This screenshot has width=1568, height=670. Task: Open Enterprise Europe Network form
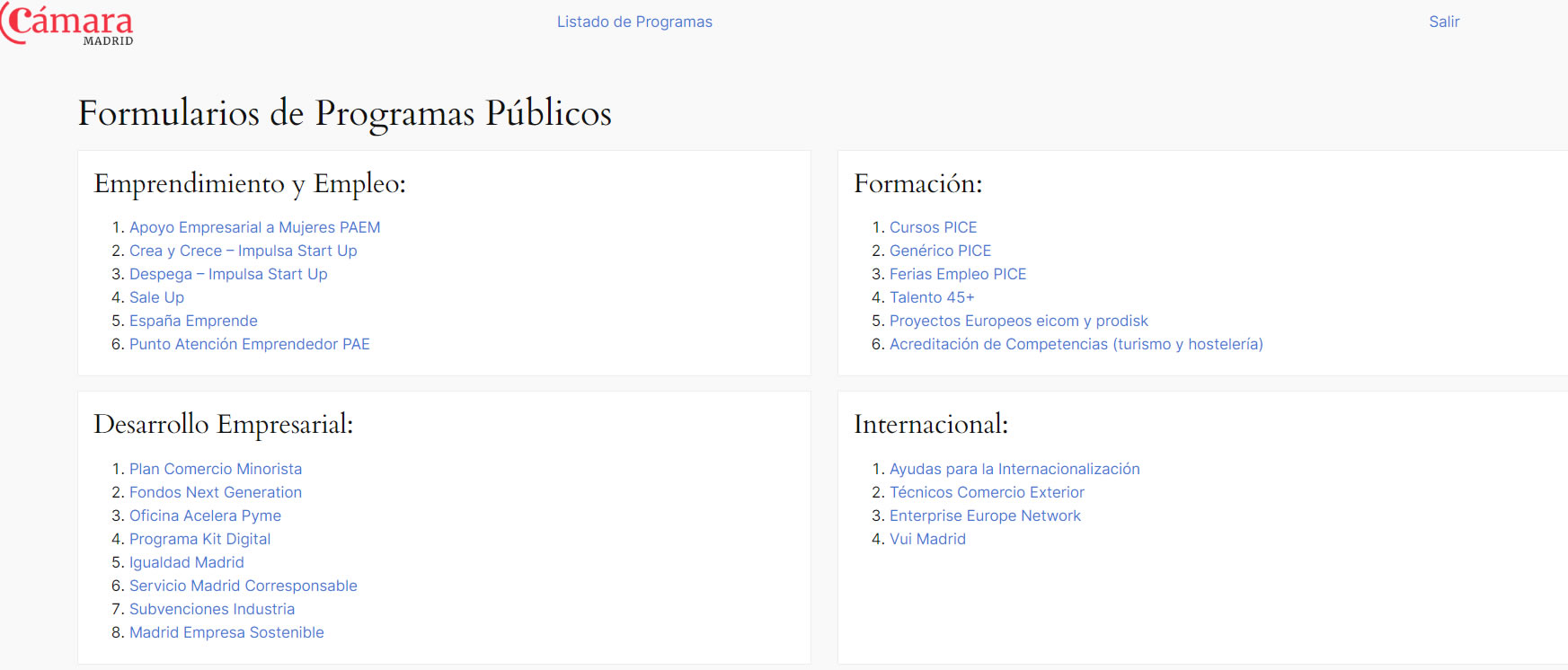coord(985,516)
